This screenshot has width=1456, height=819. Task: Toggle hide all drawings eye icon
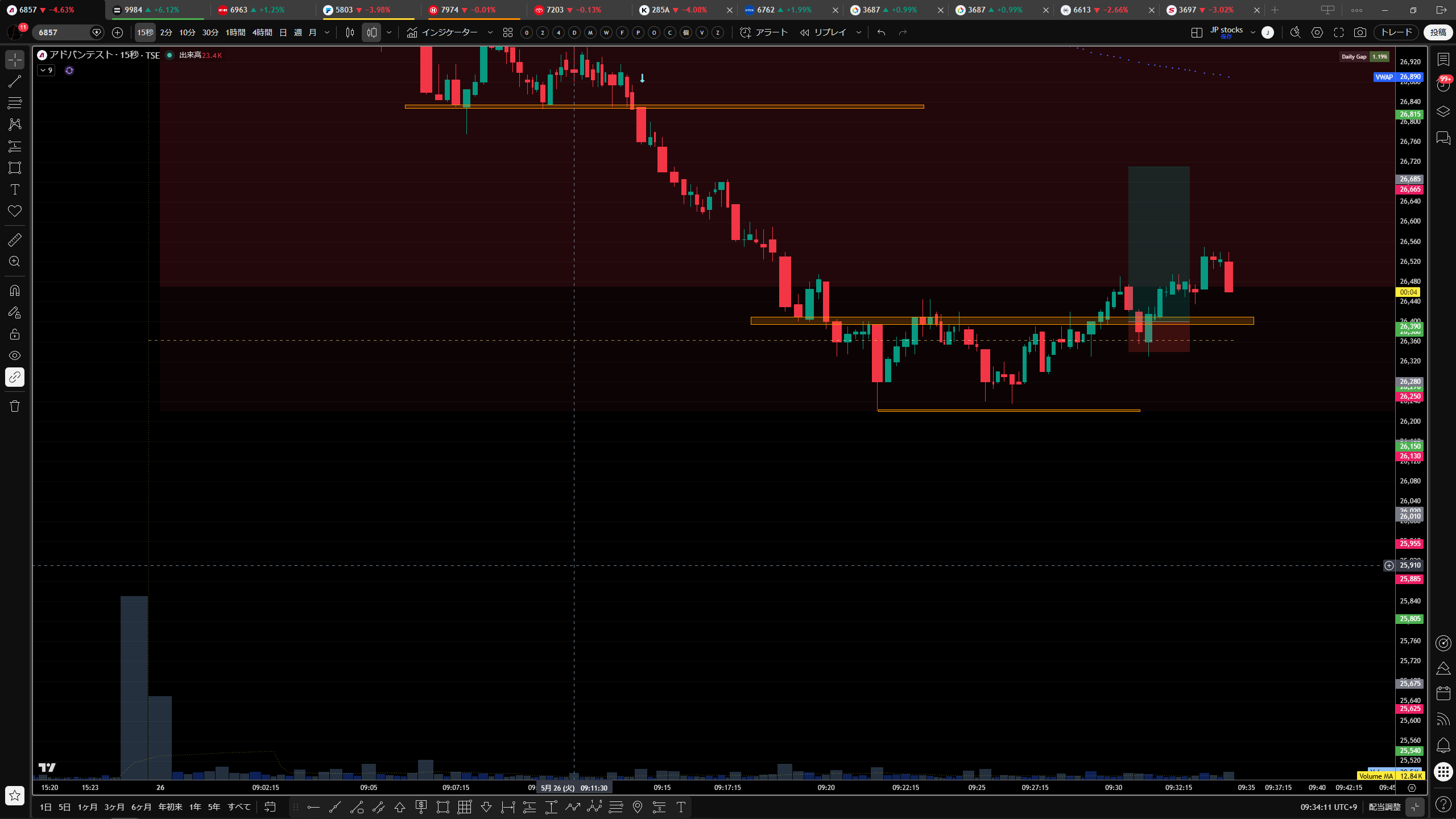15,355
